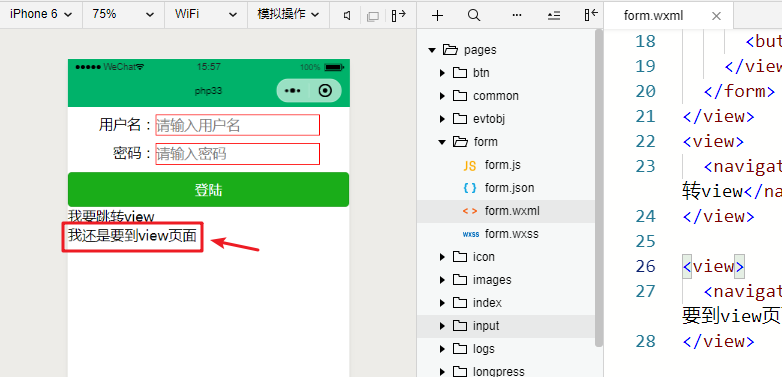782x377 pixels.
Task: Click the green 登陆 button
Action: (208, 189)
